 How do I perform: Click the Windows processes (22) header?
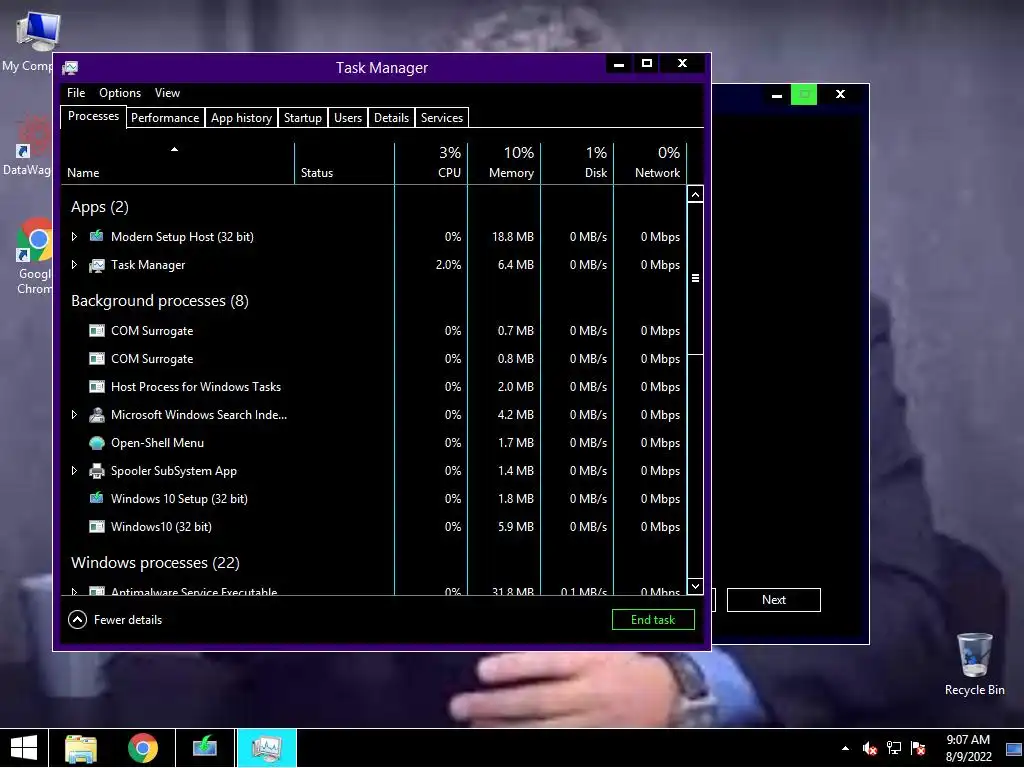pos(155,563)
